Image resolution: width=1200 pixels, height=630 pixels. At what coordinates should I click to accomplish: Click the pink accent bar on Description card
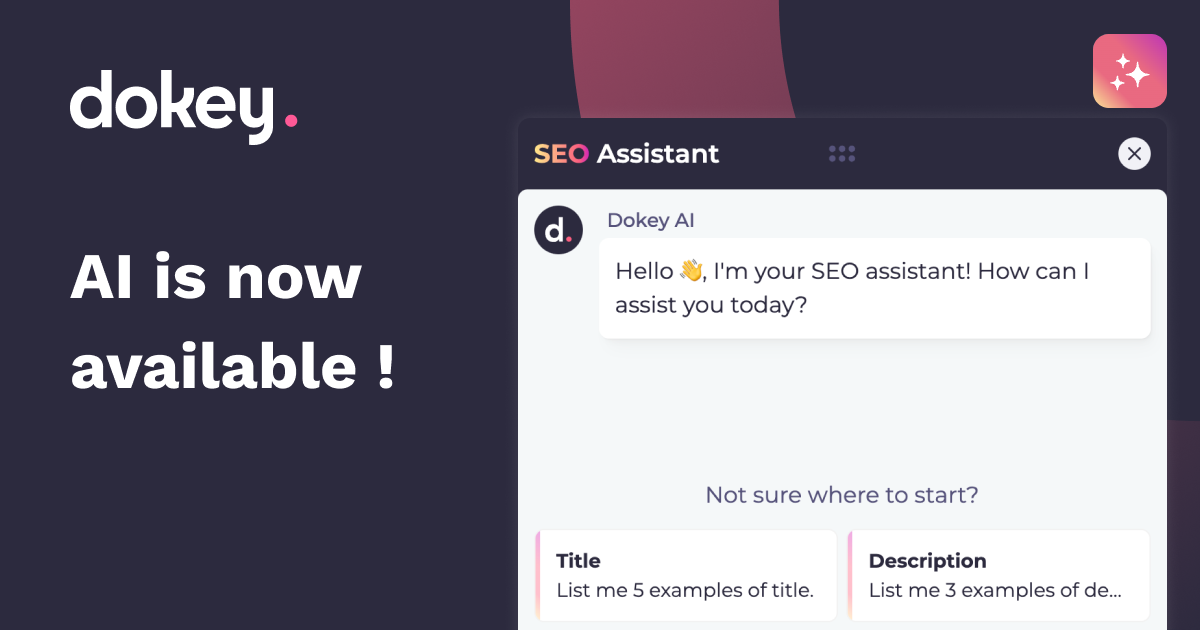tap(849, 575)
